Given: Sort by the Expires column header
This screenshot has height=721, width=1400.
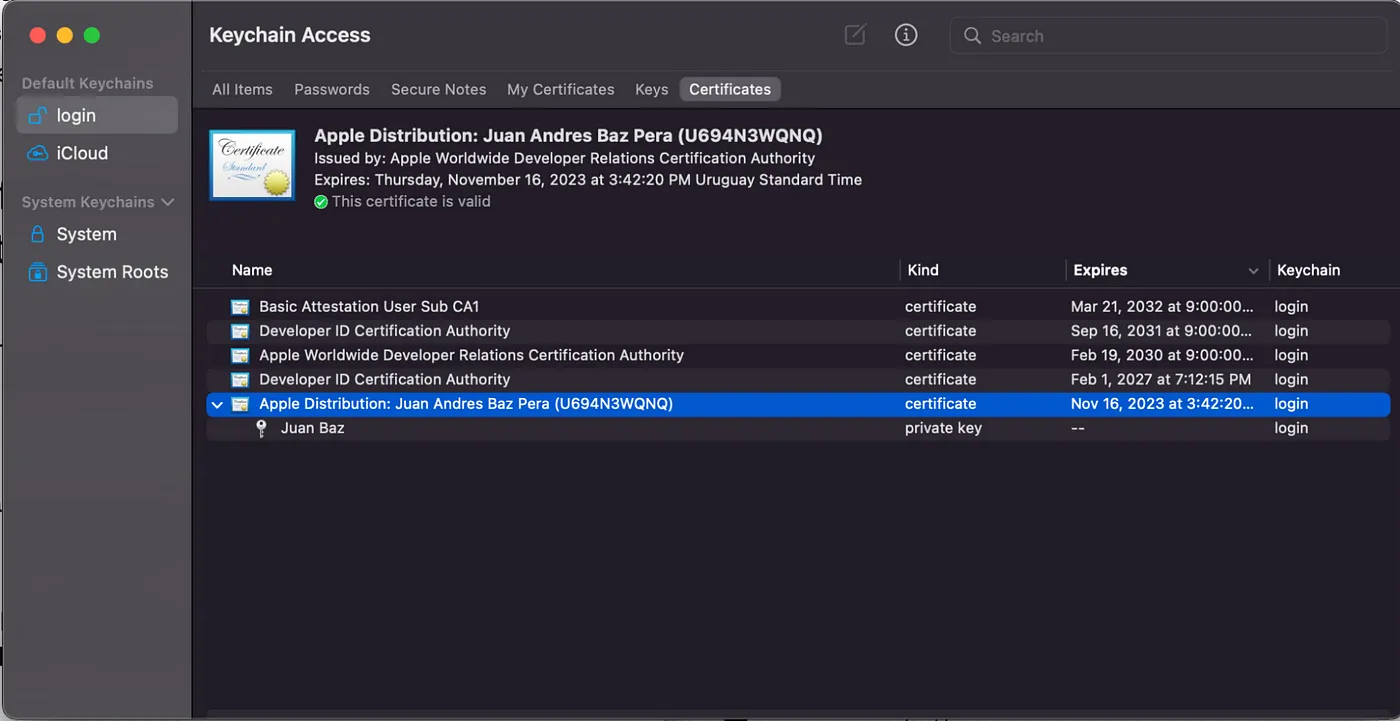Looking at the screenshot, I should (1100, 270).
